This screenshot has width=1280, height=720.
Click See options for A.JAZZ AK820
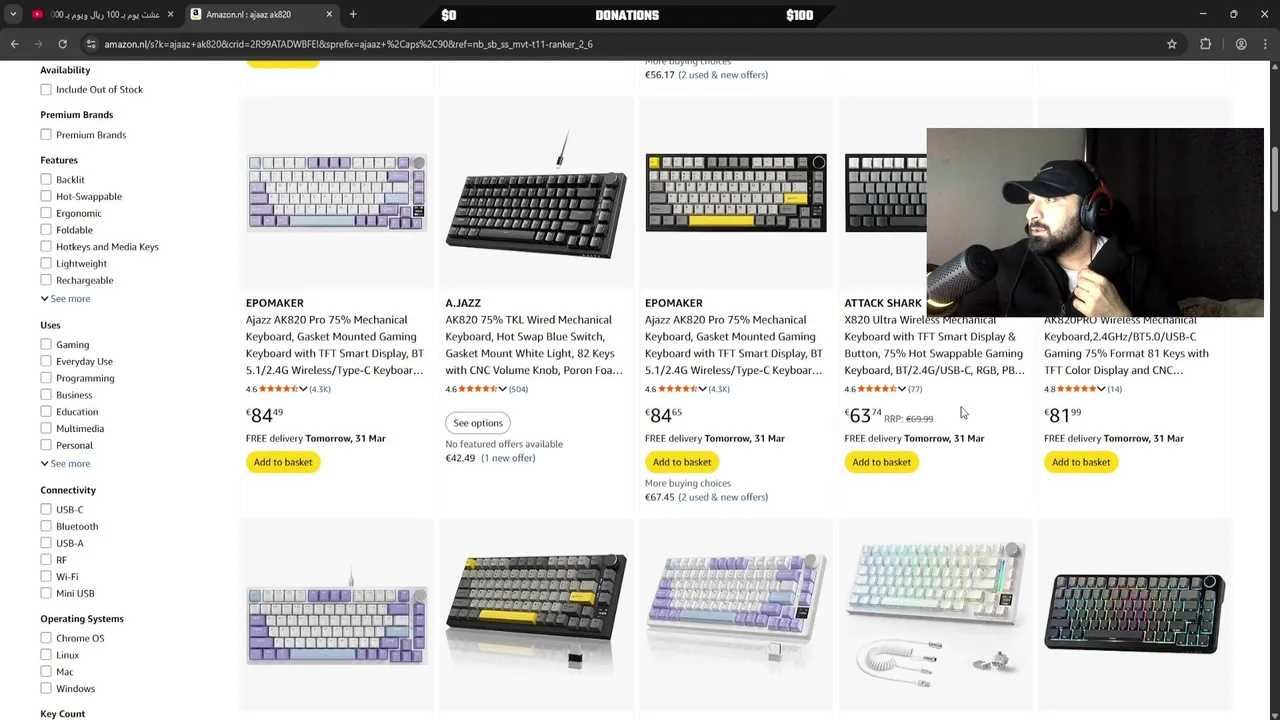click(478, 423)
